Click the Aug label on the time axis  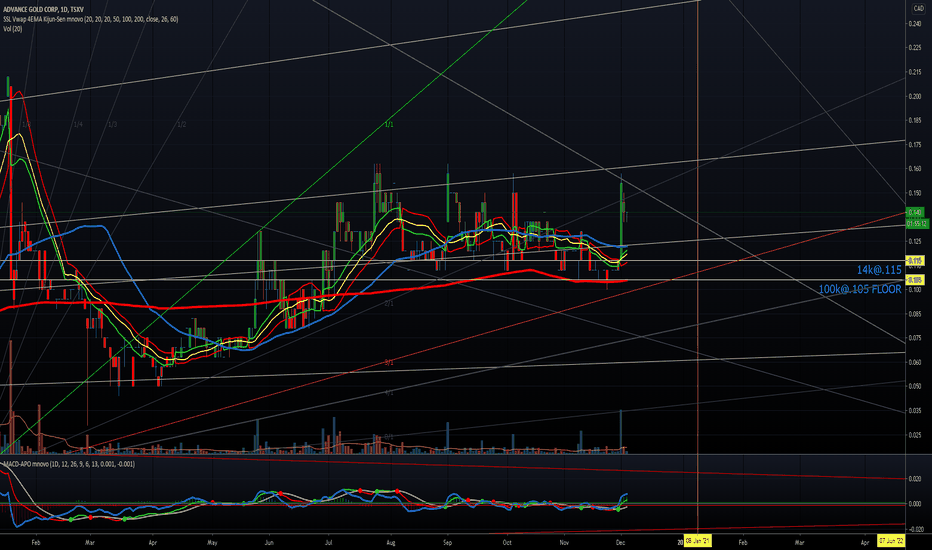tap(391, 542)
